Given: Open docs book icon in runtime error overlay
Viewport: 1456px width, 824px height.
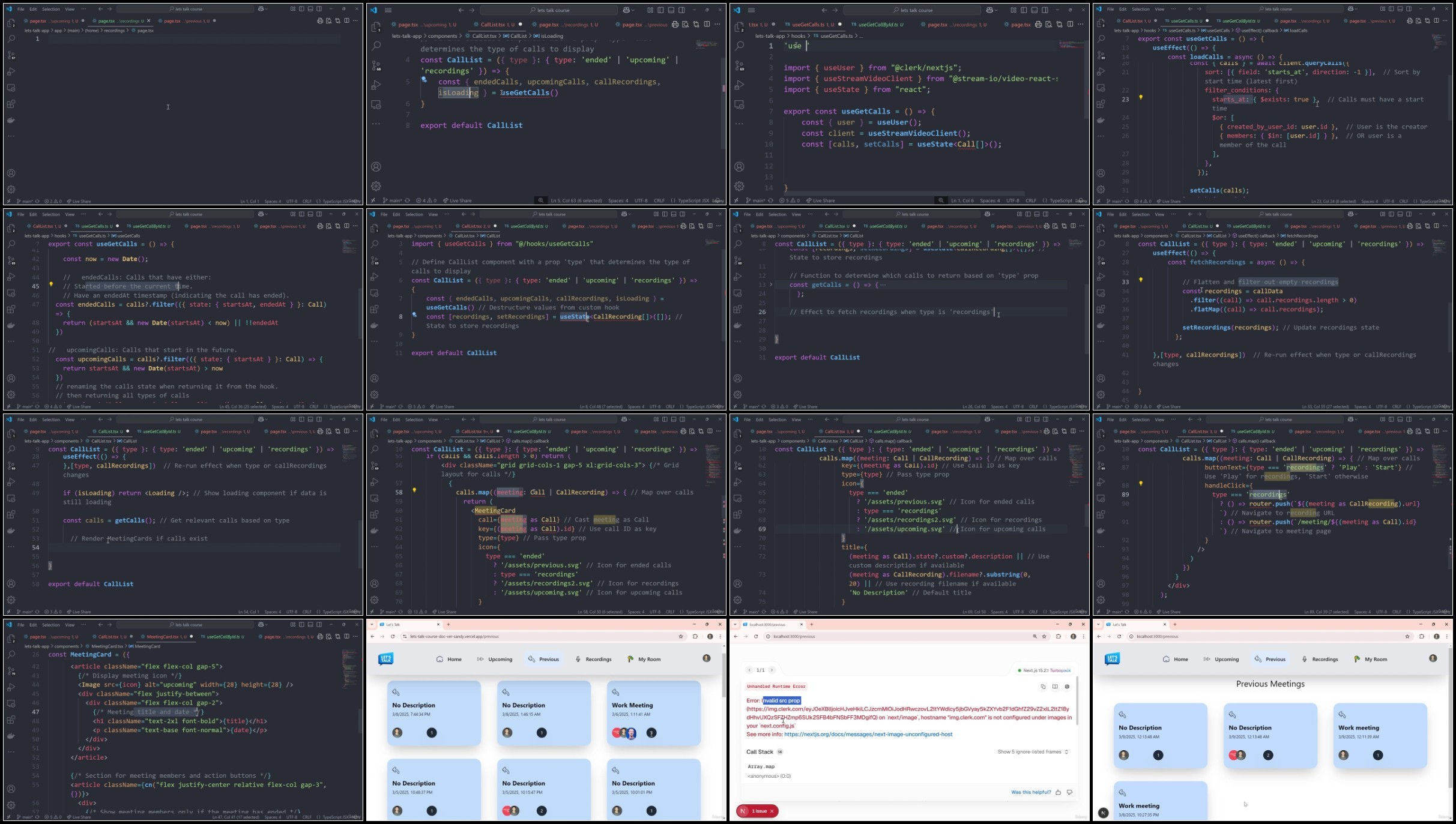Looking at the screenshot, I should (x=1055, y=687).
